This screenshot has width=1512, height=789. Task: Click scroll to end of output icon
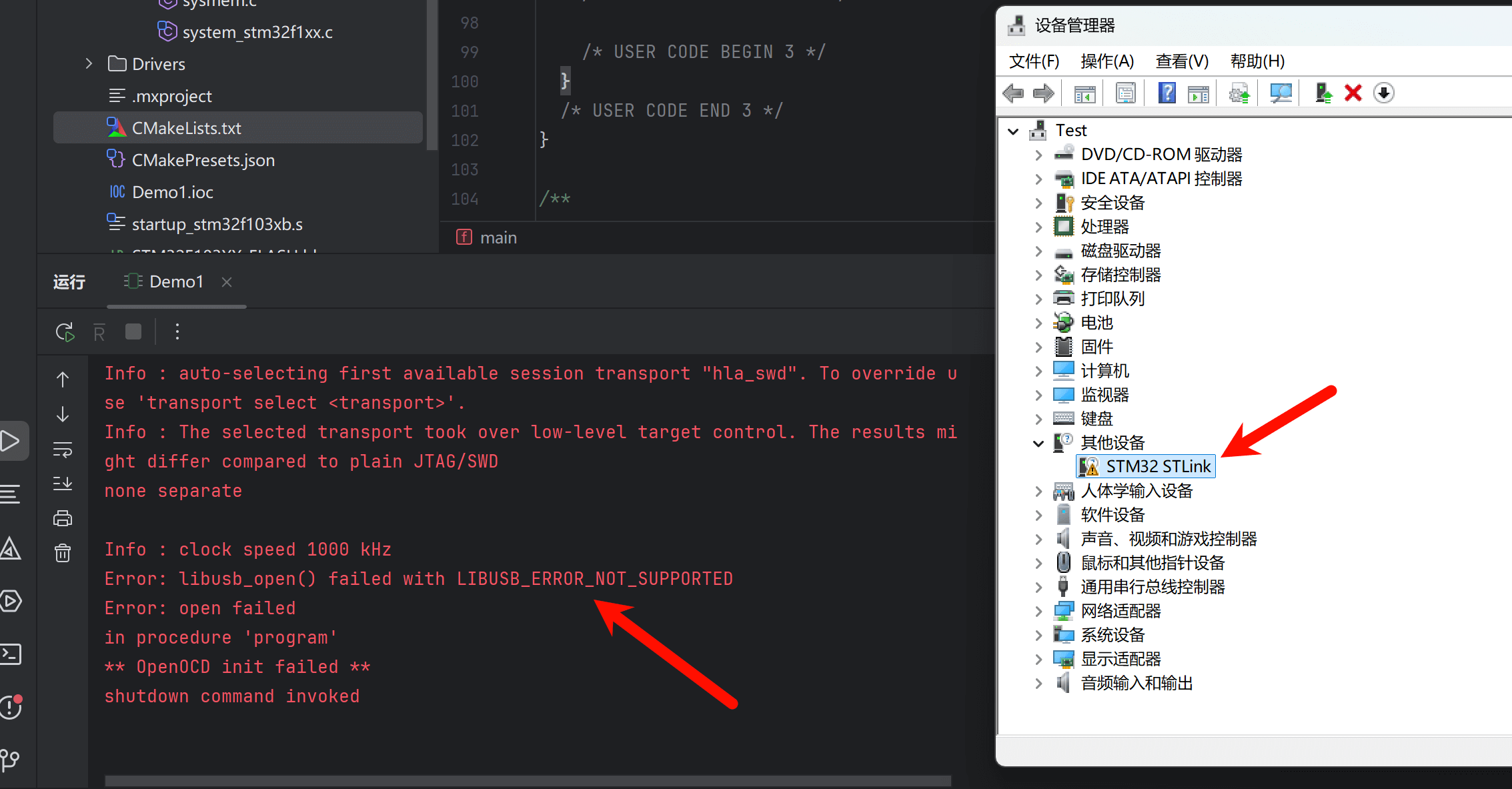coord(63,484)
